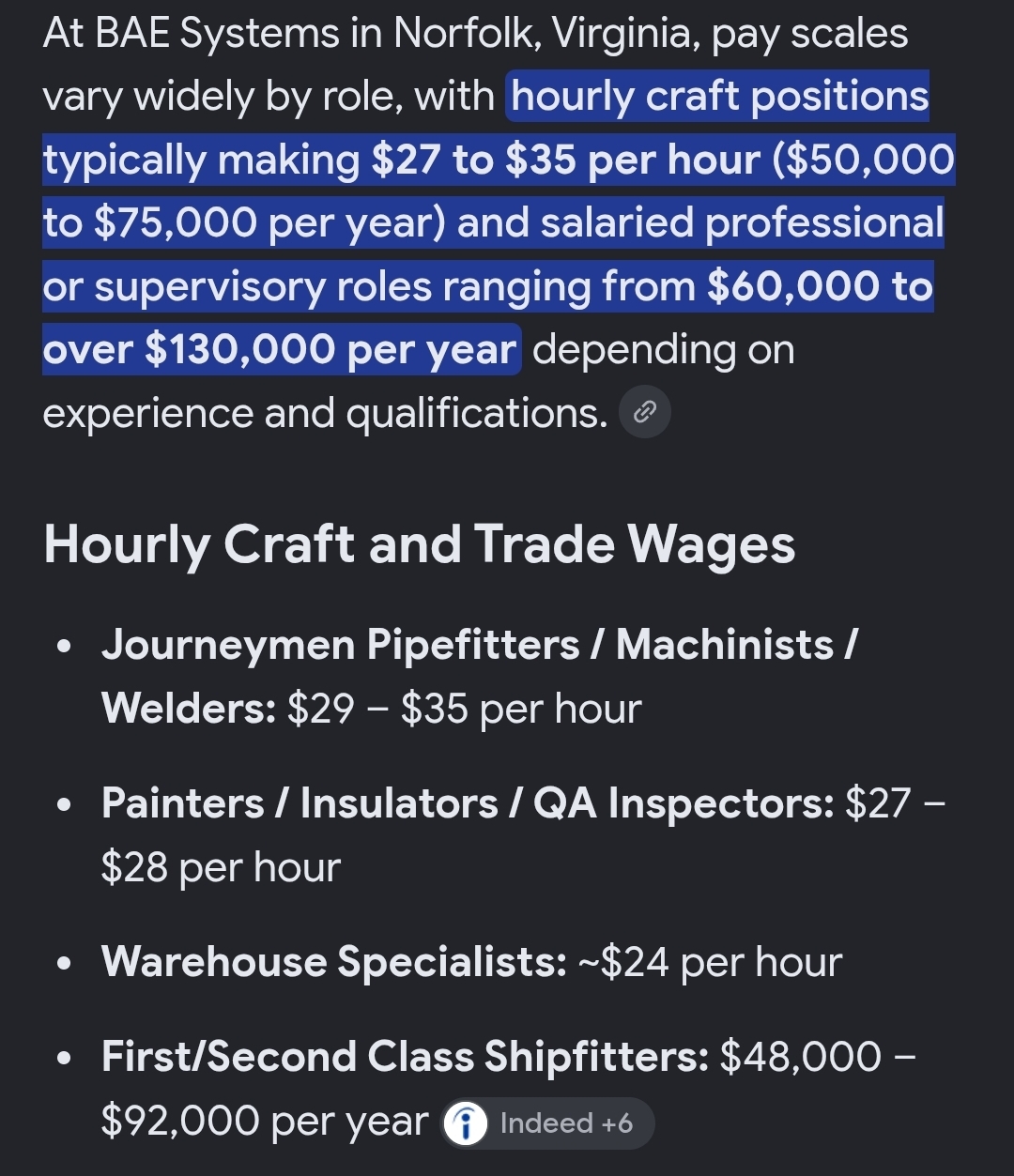Click the "First/Second Class Shipfitters:" bold label
The width and height of the screenshot is (1014, 1176).
(x=406, y=1057)
